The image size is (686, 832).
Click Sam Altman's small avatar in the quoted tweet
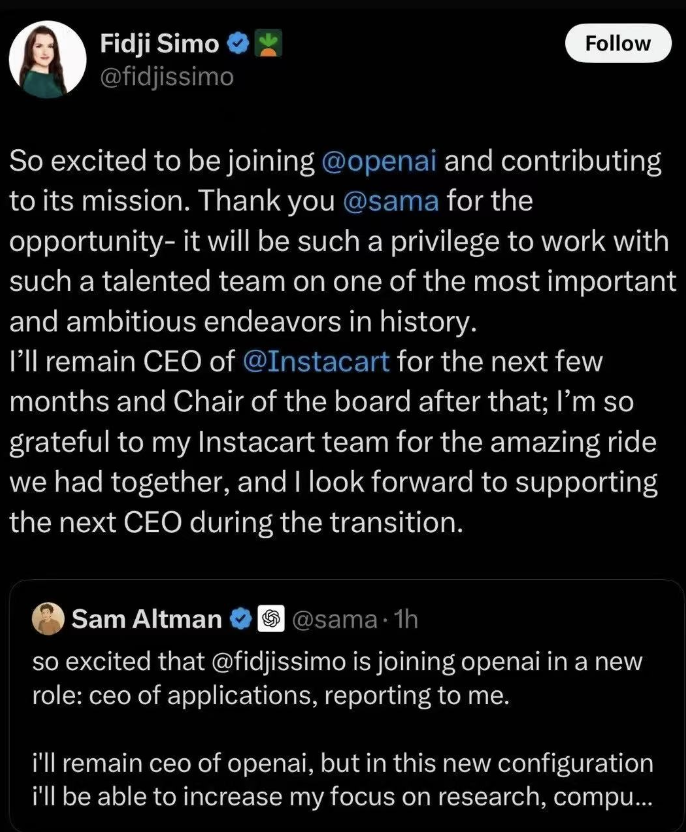coord(47,619)
